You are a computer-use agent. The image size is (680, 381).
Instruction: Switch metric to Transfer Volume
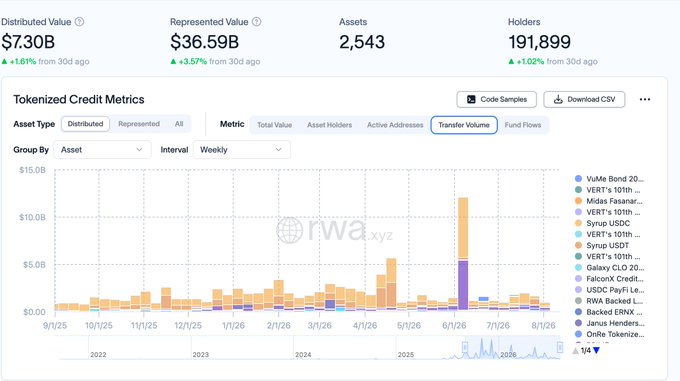[464, 125]
